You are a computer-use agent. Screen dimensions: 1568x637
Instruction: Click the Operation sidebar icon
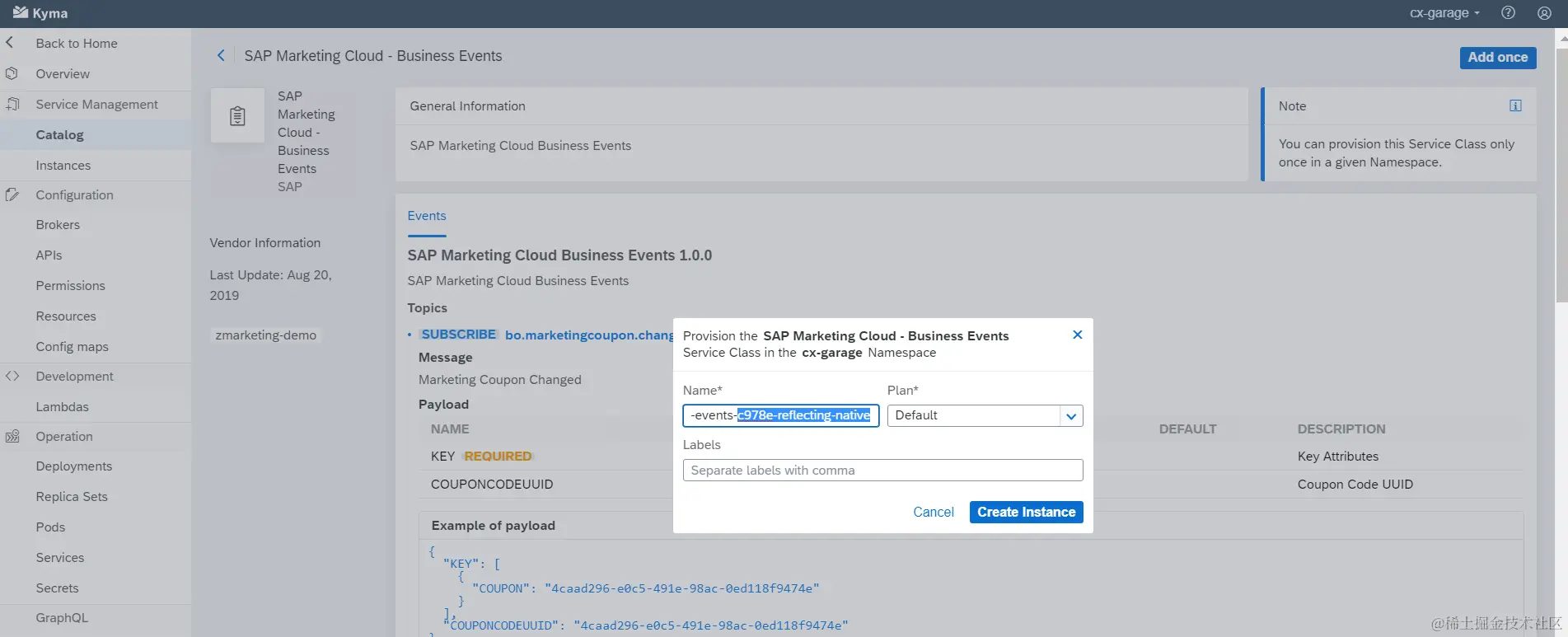pos(12,436)
